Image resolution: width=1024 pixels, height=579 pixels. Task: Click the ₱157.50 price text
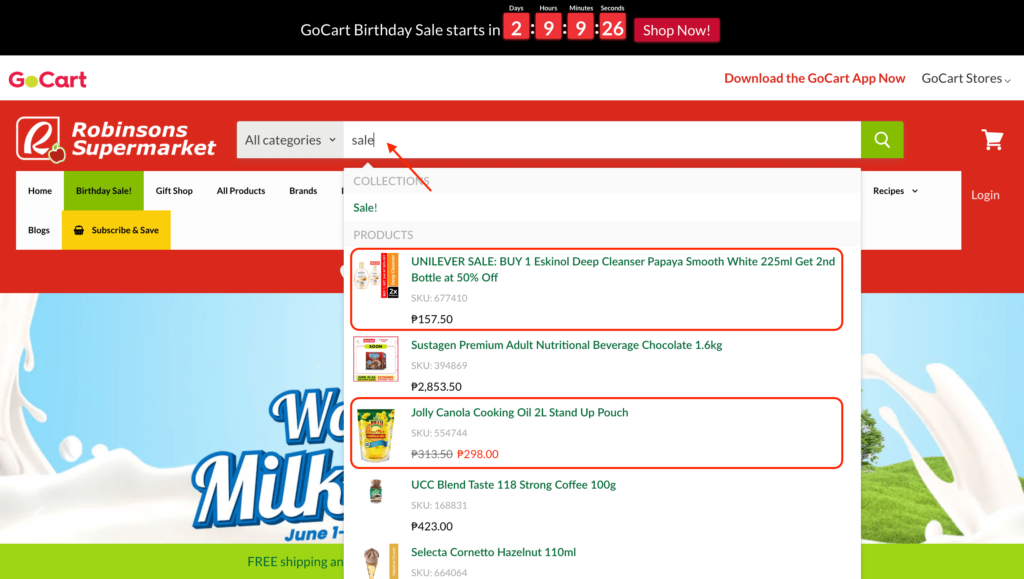point(432,319)
